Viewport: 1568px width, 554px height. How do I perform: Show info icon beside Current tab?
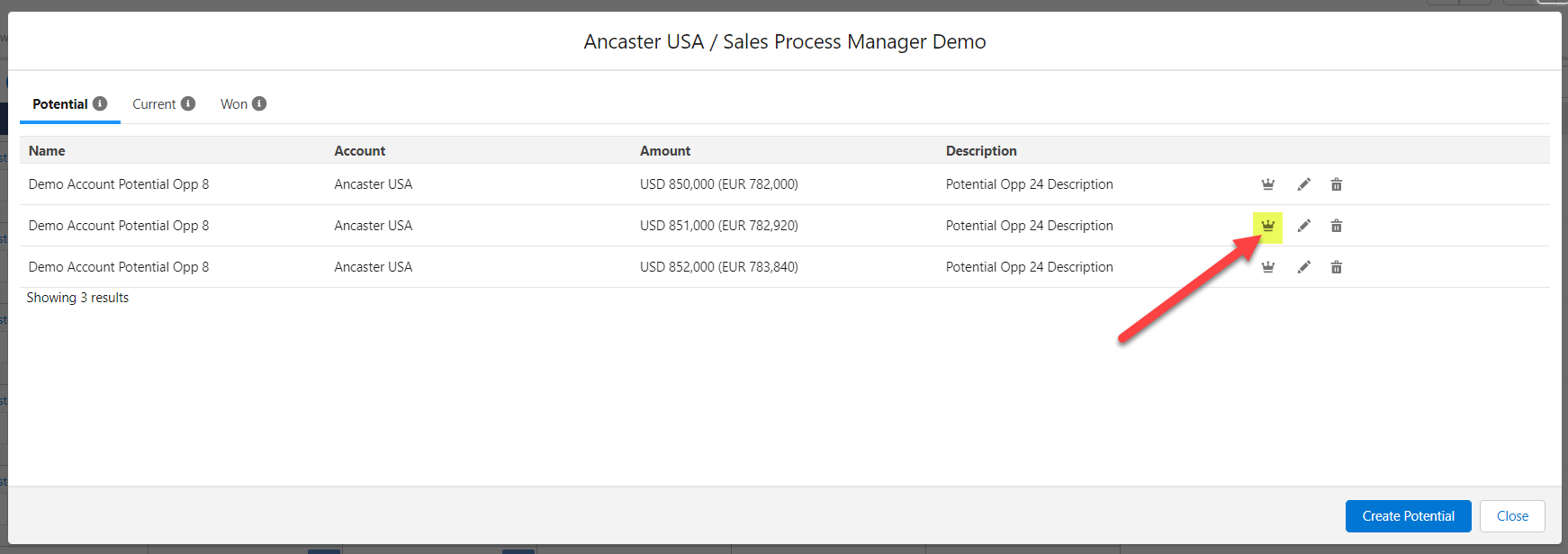pos(188,103)
